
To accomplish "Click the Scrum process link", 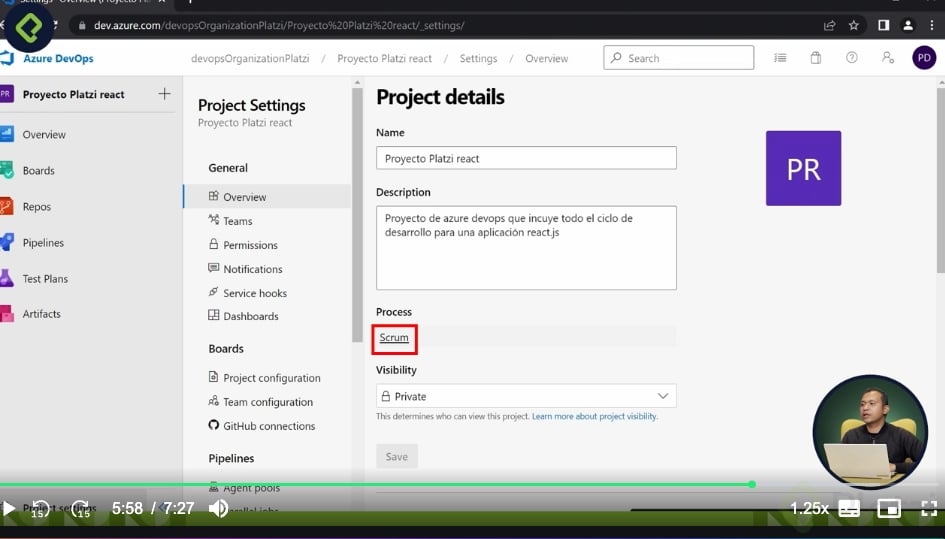I will [x=394, y=338].
